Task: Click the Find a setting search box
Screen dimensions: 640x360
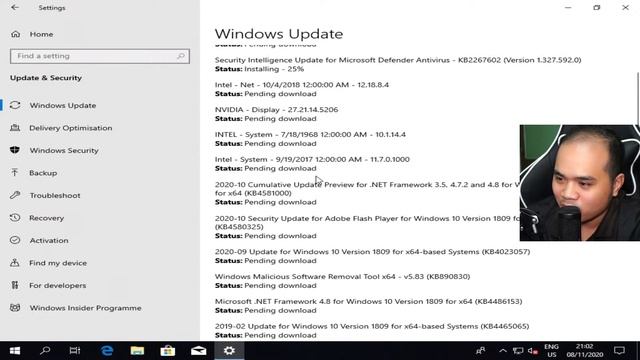Action: (100, 56)
